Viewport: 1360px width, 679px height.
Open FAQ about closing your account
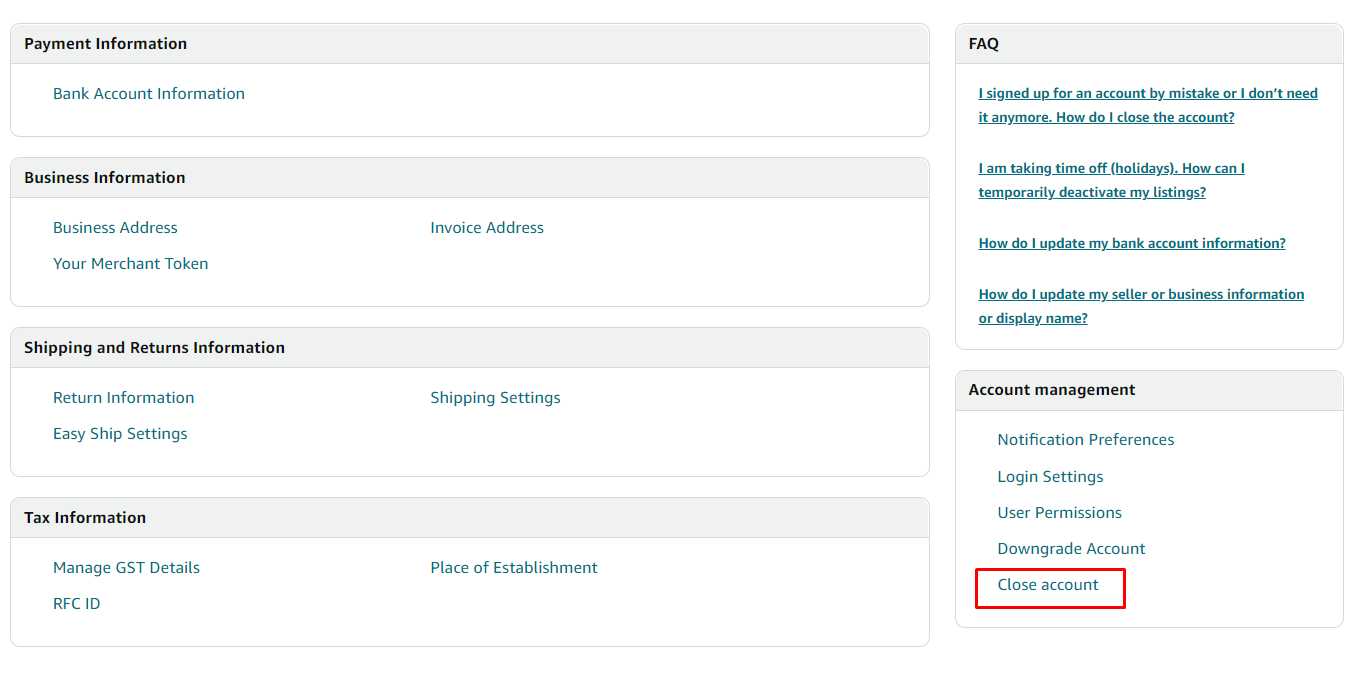coord(1147,105)
